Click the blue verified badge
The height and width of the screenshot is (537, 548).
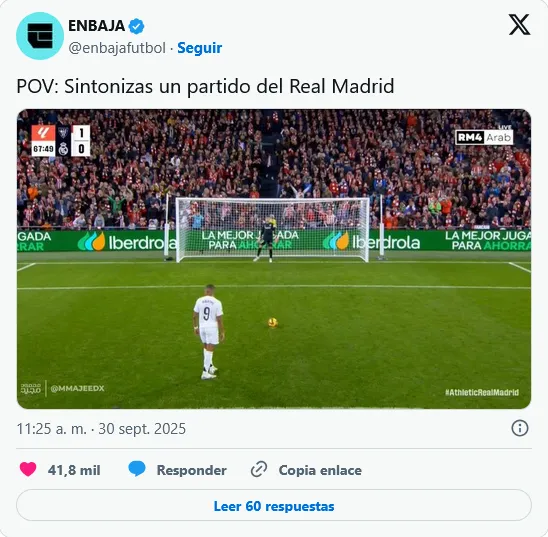(x=137, y=26)
